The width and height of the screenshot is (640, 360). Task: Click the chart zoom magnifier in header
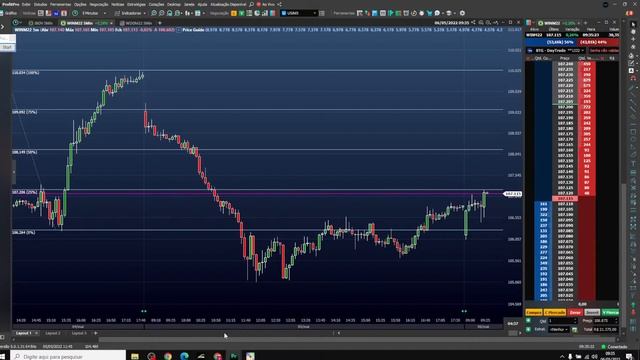tap(481, 22)
